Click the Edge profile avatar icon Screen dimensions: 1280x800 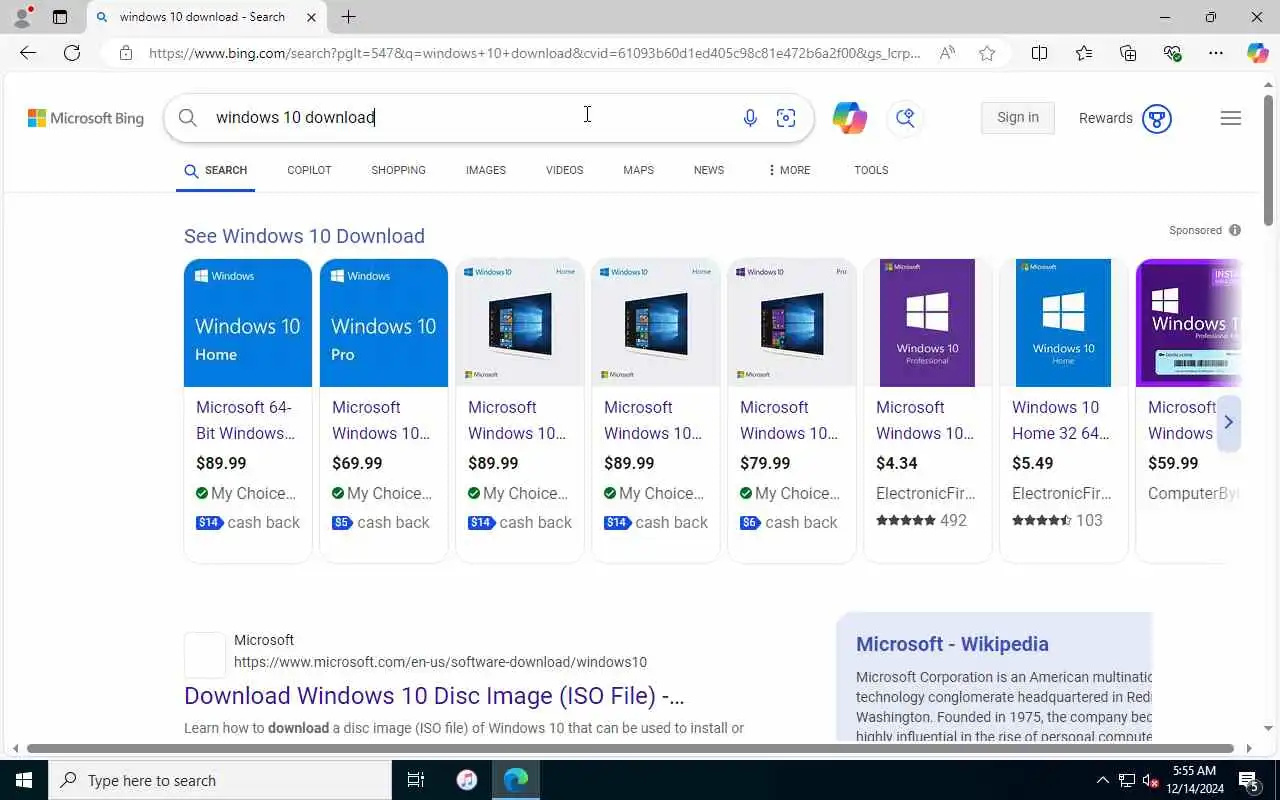(21, 17)
